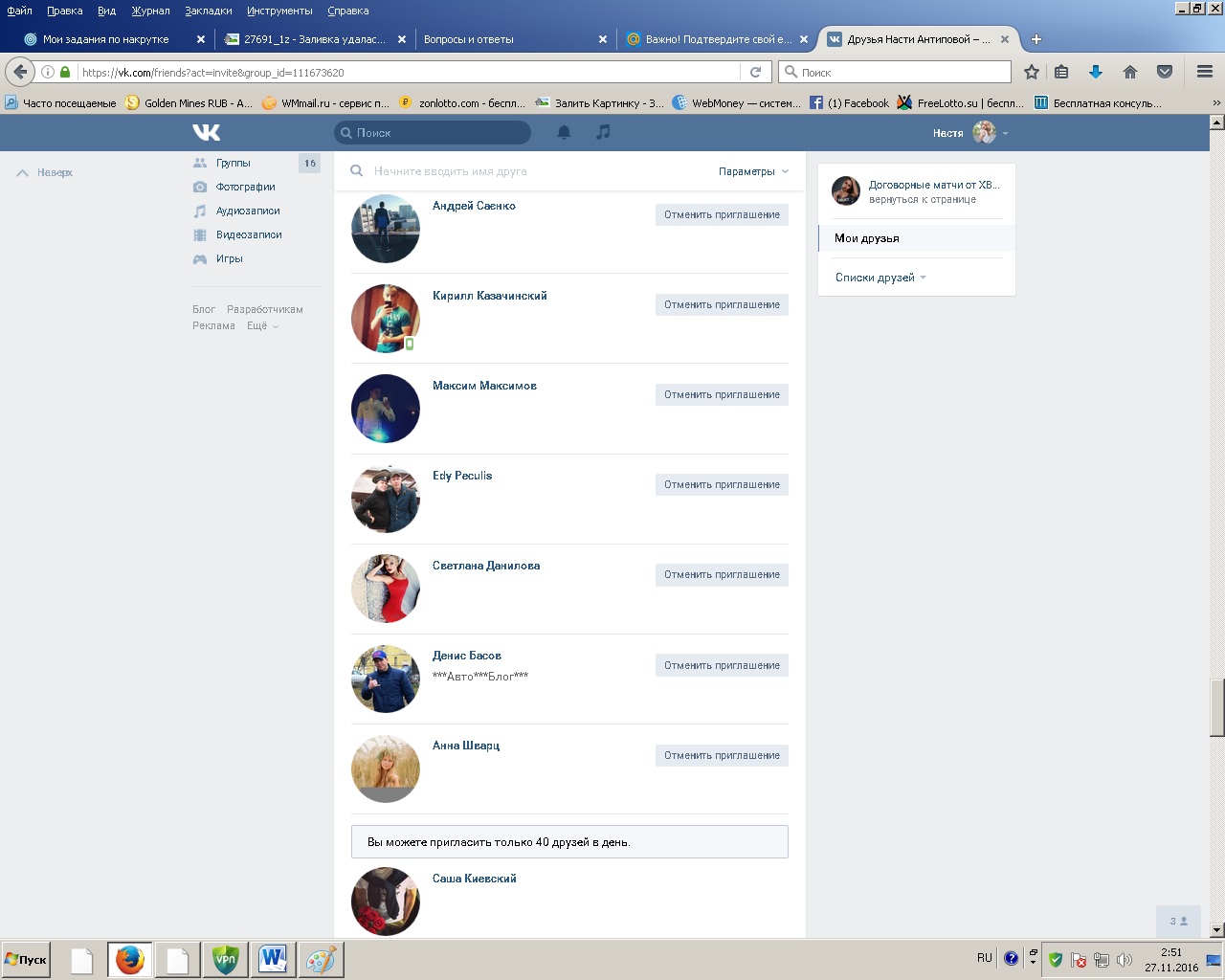1225x980 pixels.
Task: Switch to Важно! Подтвердите свой tab
Action: tap(718, 39)
